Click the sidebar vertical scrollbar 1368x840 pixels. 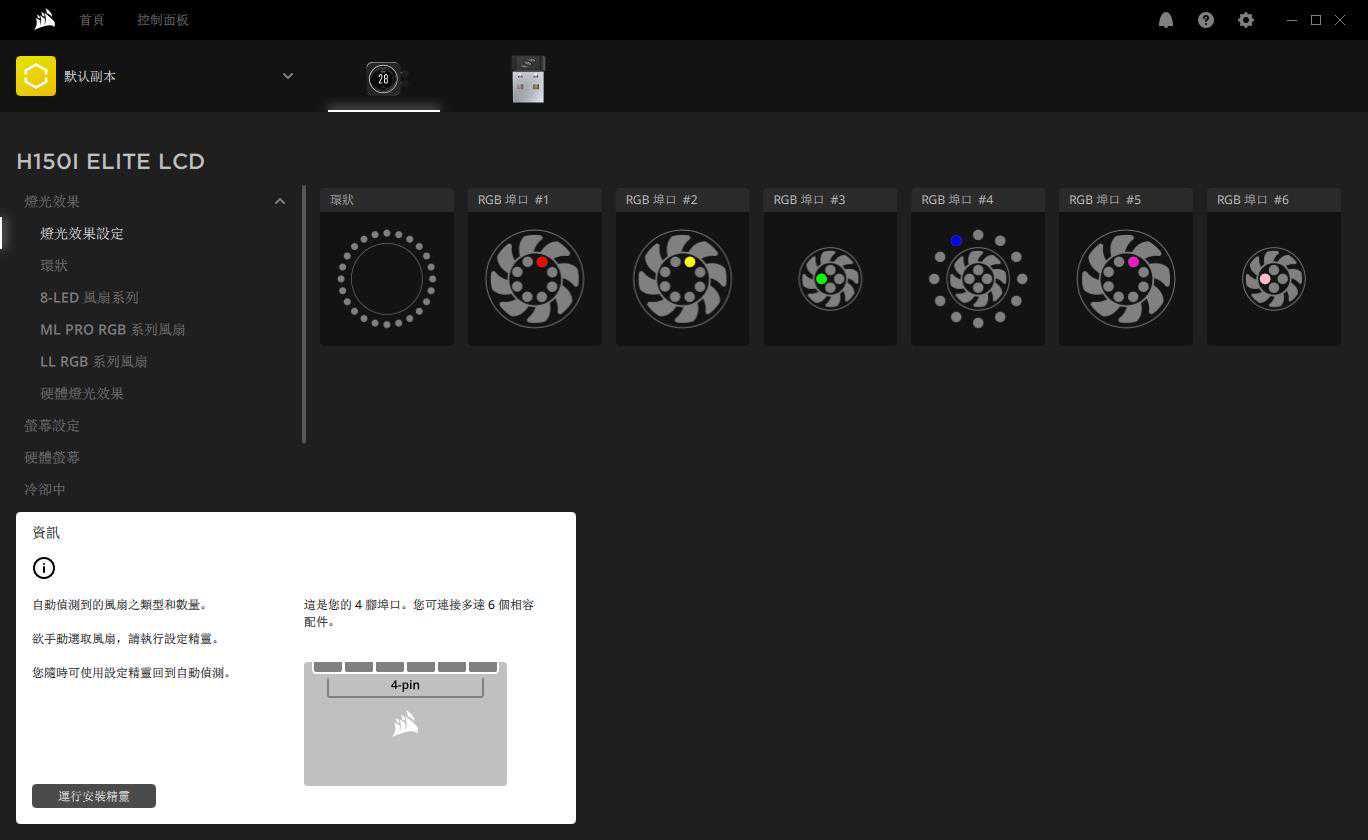click(304, 314)
